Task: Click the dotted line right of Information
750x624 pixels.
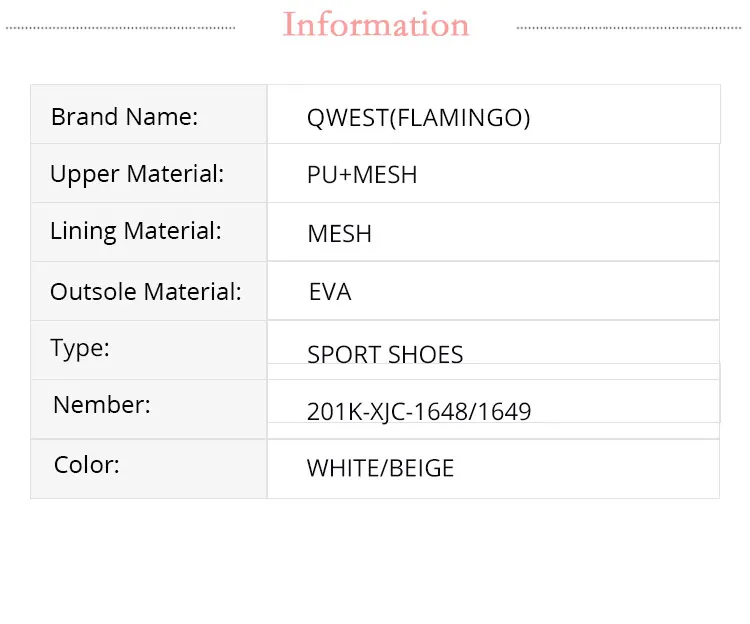Action: [x=632, y=28]
